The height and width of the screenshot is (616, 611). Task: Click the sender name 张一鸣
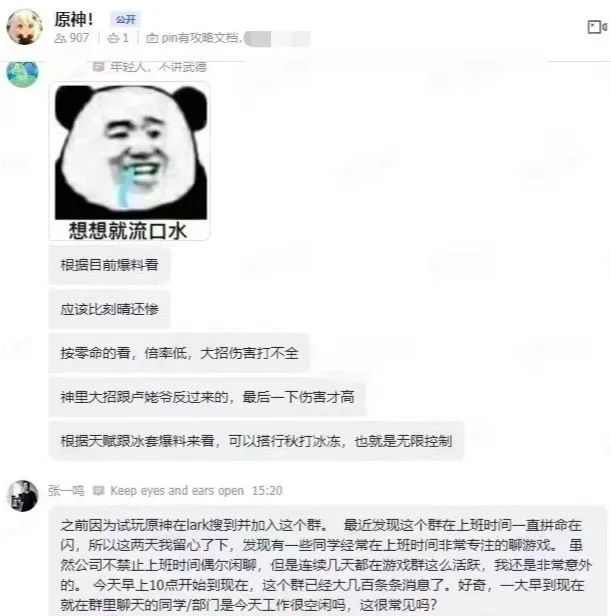point(66,490)
